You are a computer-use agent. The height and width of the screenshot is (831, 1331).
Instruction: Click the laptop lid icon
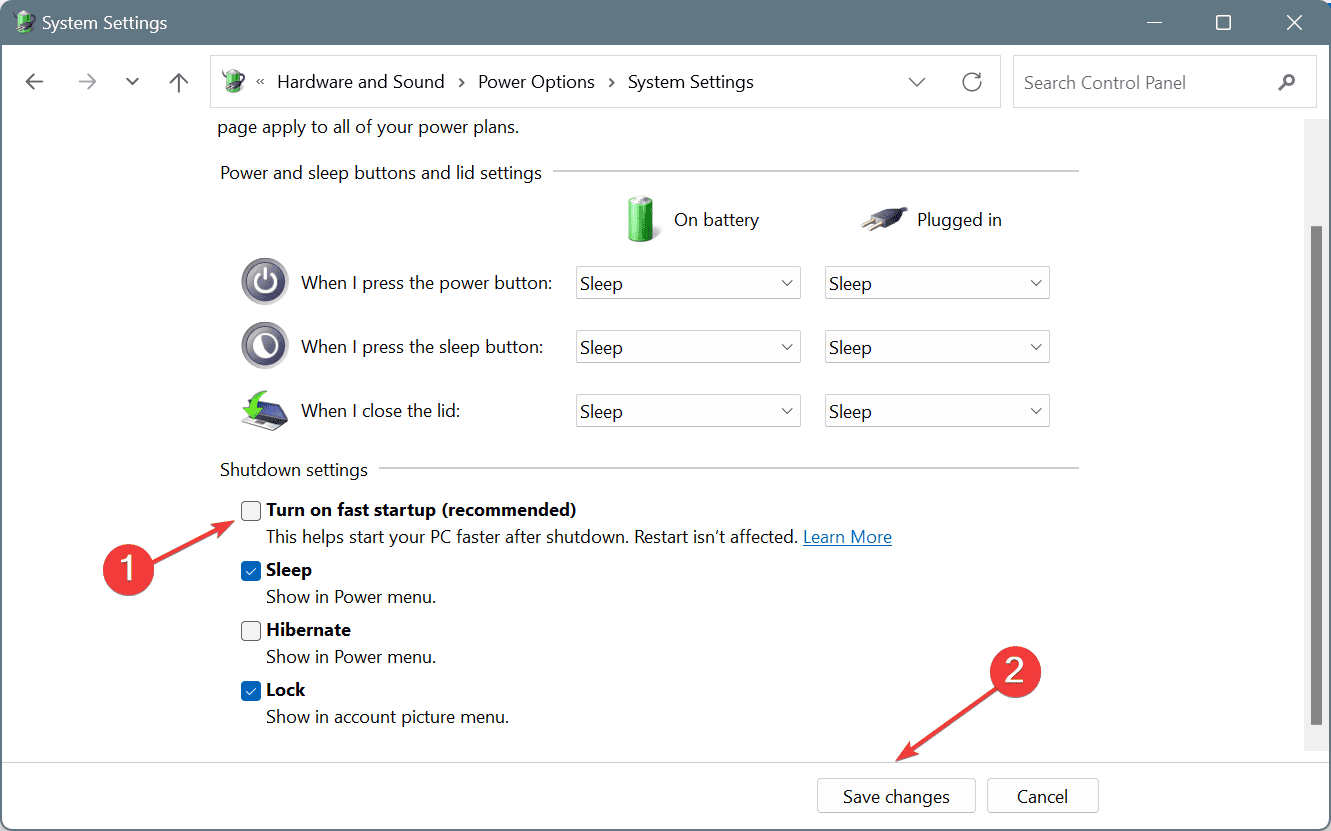click(x=264, y=410)
